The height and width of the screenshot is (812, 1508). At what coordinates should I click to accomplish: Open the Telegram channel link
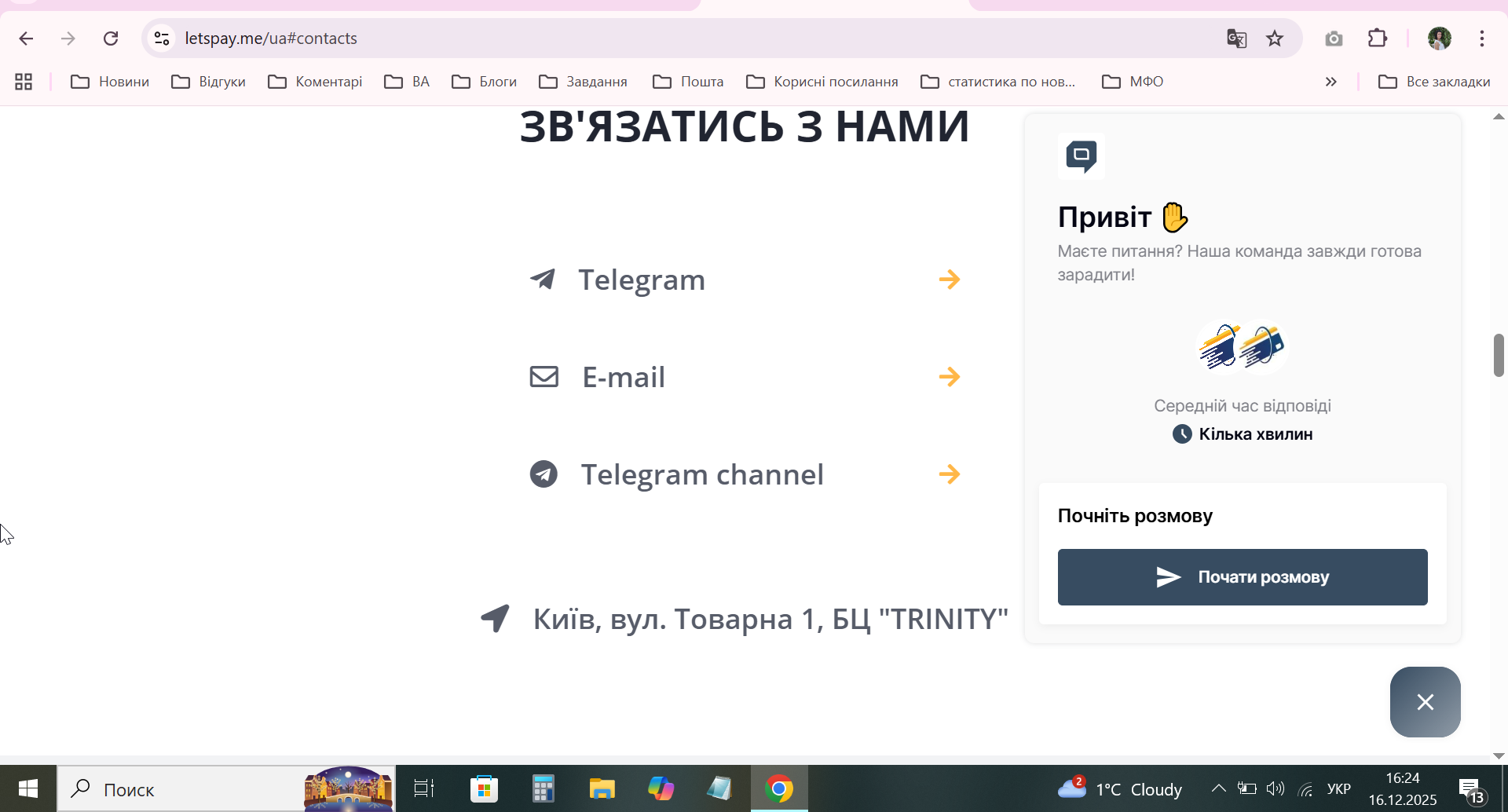tap(702, 474)
